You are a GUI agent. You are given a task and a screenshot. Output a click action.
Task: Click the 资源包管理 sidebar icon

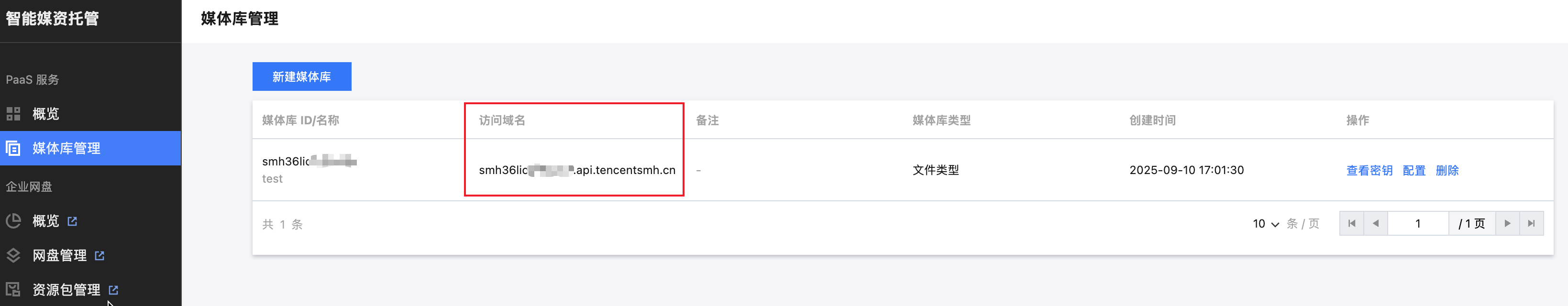13,290
